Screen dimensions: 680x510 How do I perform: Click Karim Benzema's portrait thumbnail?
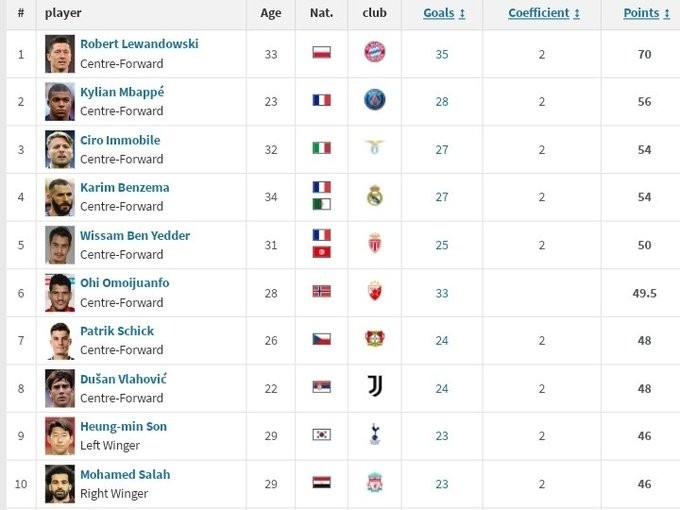(x=60, y=197)
